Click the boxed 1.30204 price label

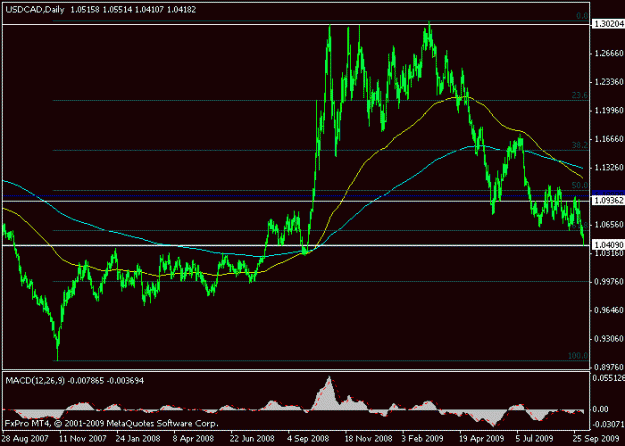608,24
